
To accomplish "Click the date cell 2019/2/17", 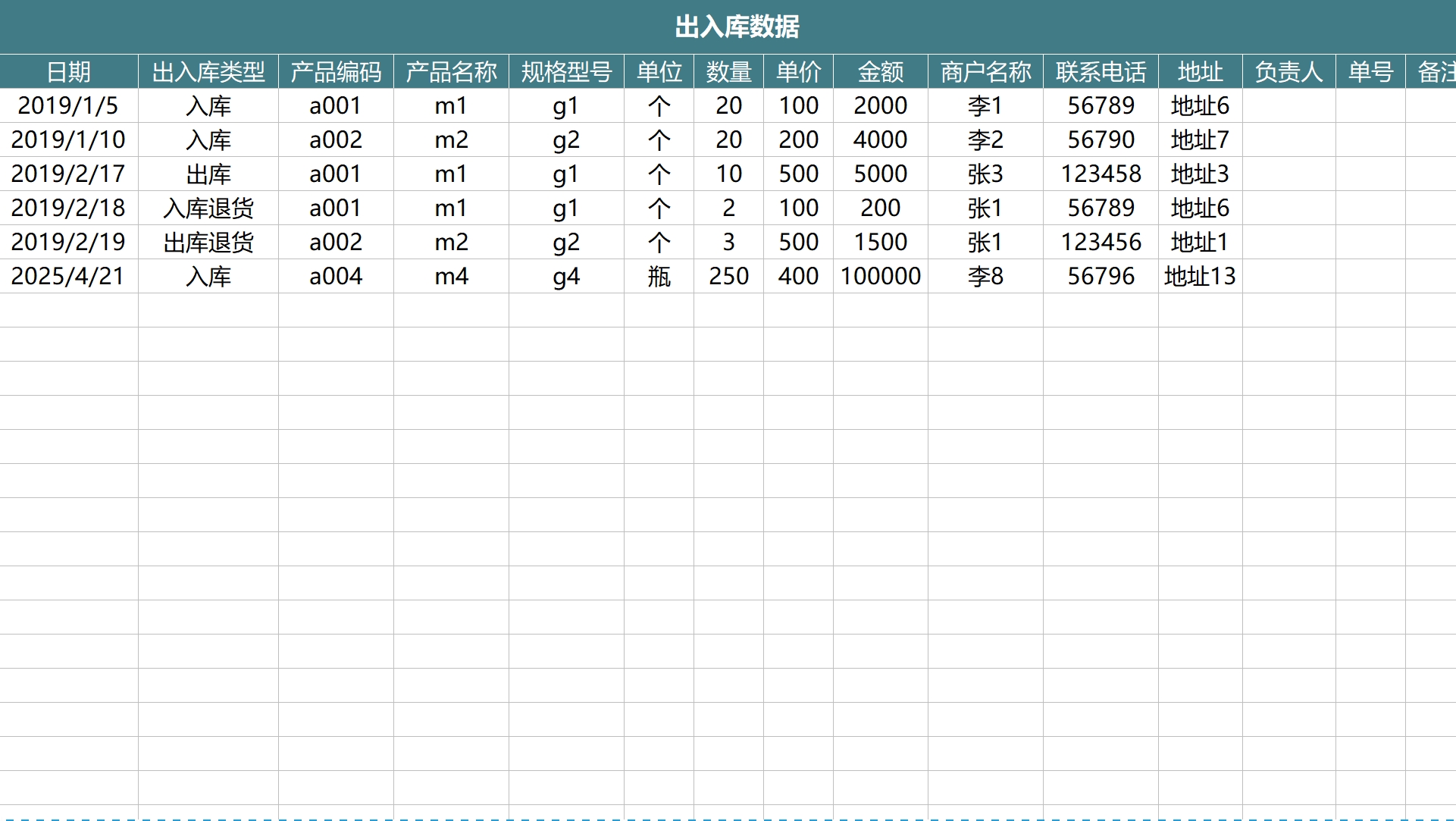I will (x=69, y=174).
